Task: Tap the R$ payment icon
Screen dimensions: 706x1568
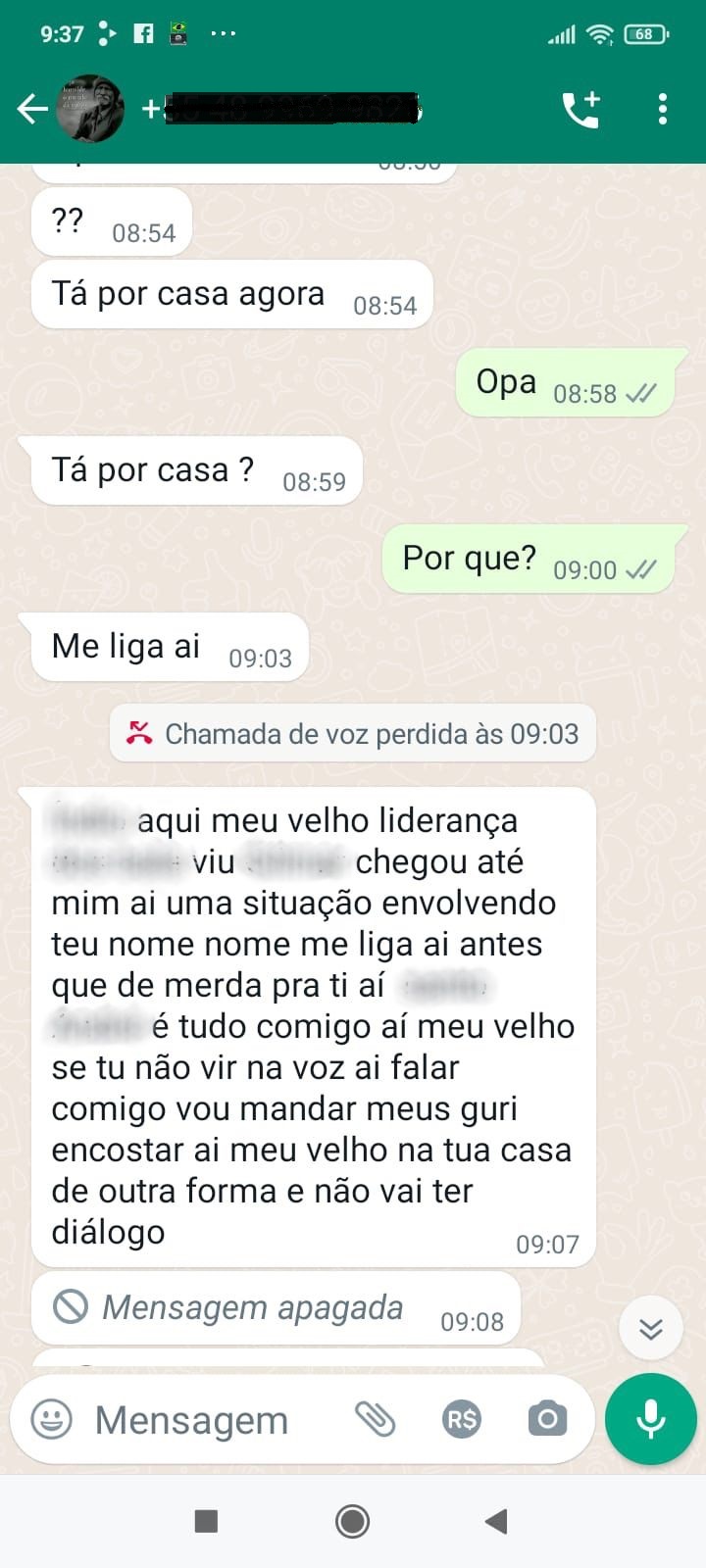Action: (462, 1419)
